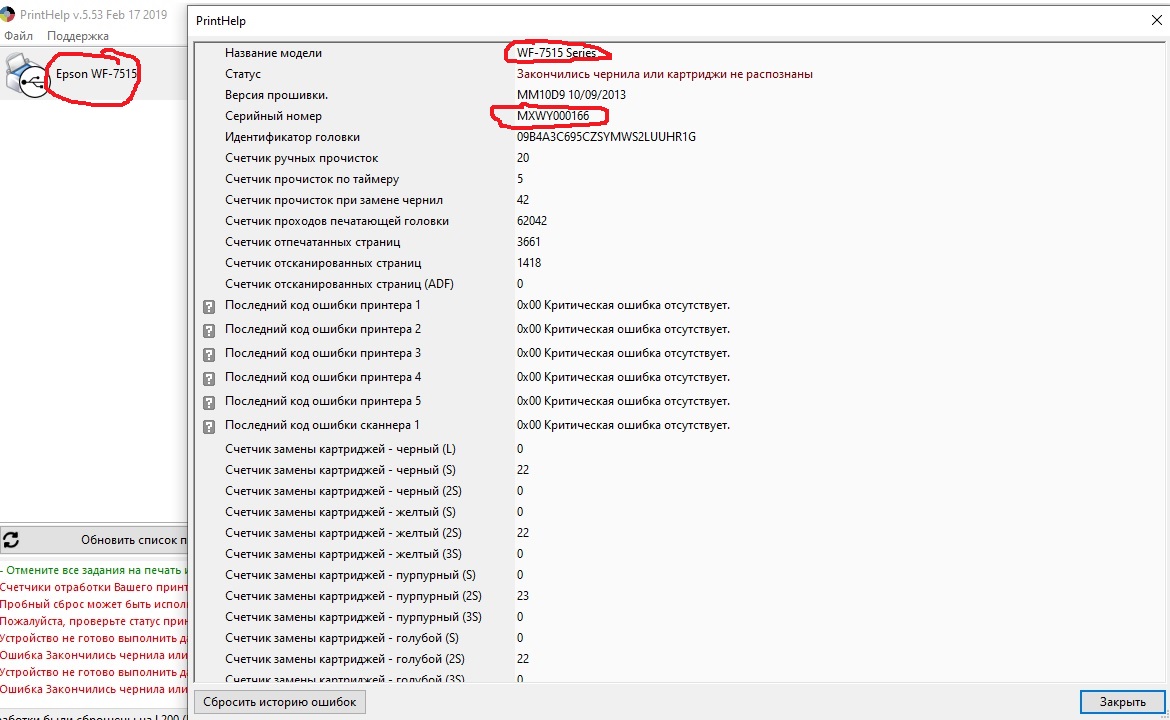Click the scanned pages count 1418

[x=528, y=263]
